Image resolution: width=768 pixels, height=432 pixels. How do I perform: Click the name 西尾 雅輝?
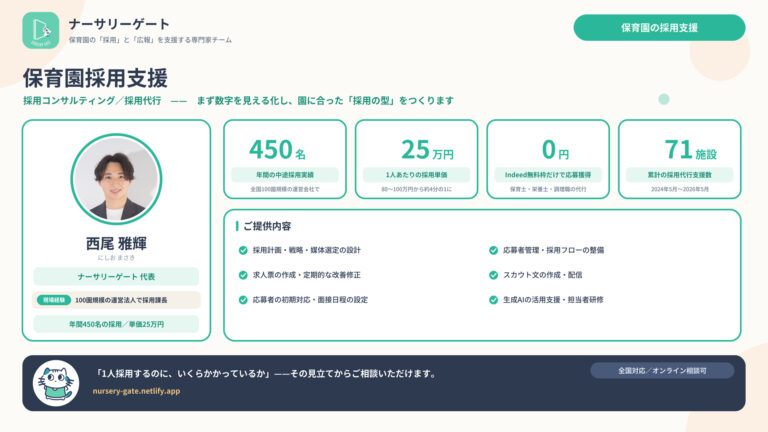pyautogui.click(x=116, y=243)
